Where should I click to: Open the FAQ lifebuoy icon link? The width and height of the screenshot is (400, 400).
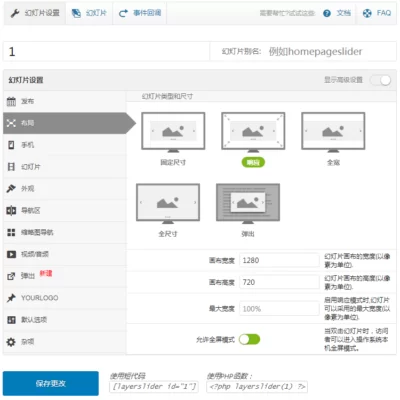coord(367,13)
